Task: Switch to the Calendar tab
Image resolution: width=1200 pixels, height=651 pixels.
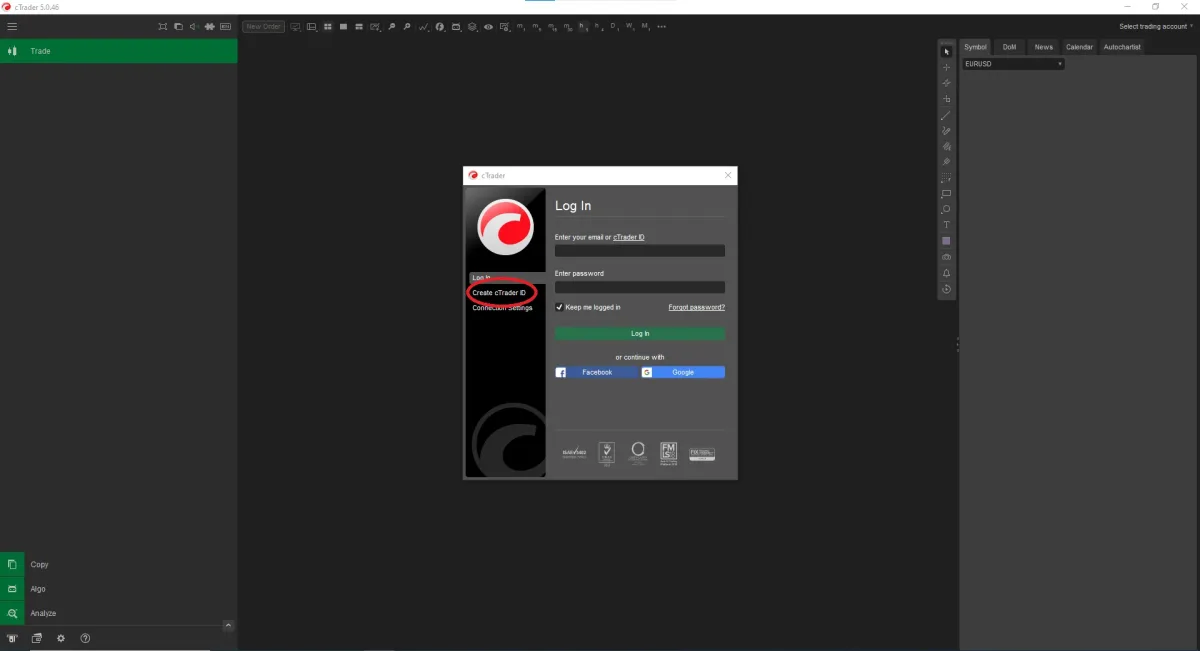Action: [1079, 47]
